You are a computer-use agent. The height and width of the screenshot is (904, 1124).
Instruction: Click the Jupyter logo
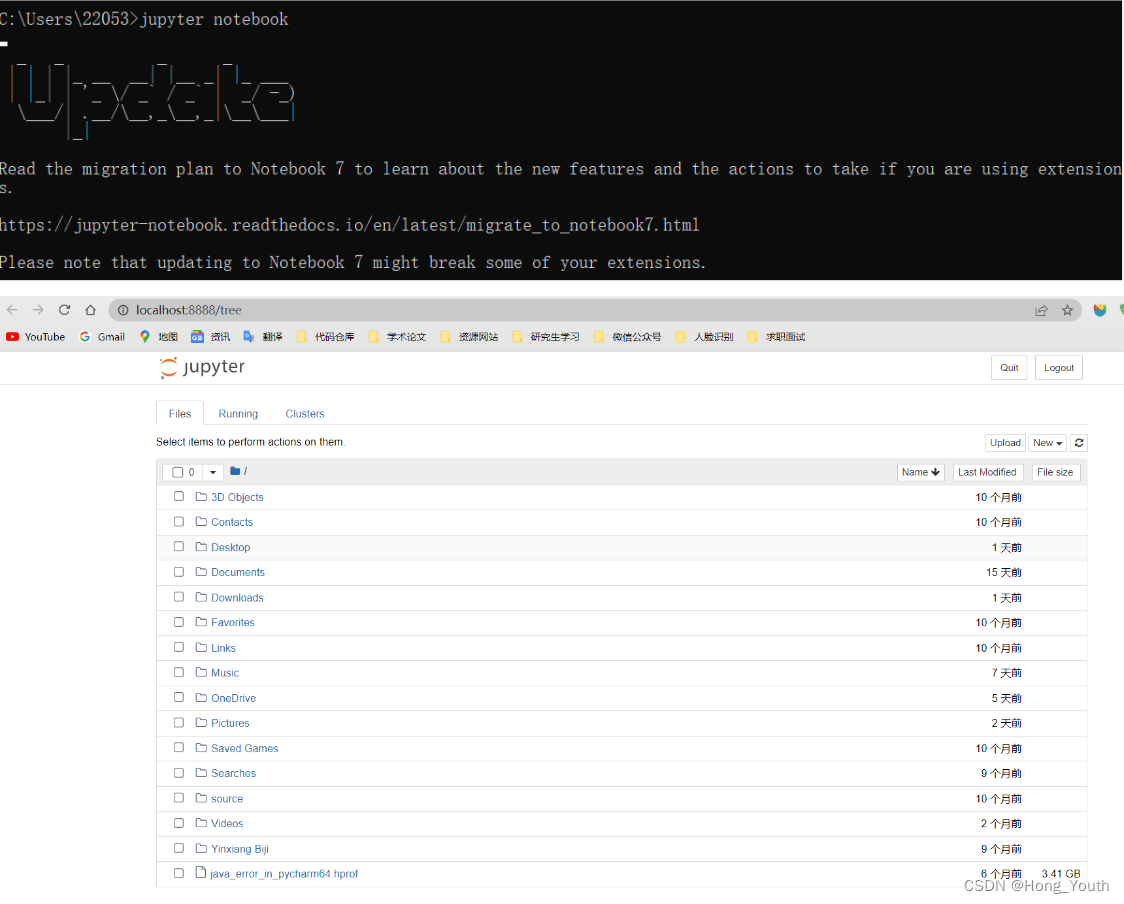click(202, 367)
